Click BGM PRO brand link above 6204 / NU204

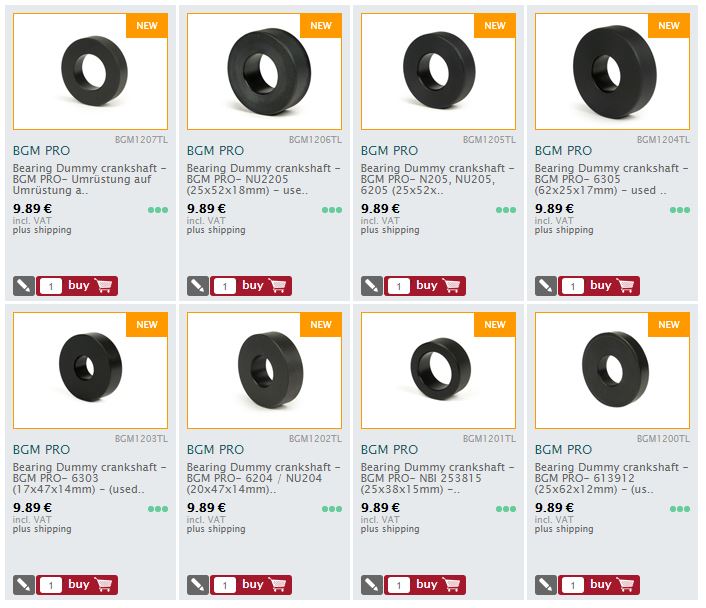pos(215,449)
